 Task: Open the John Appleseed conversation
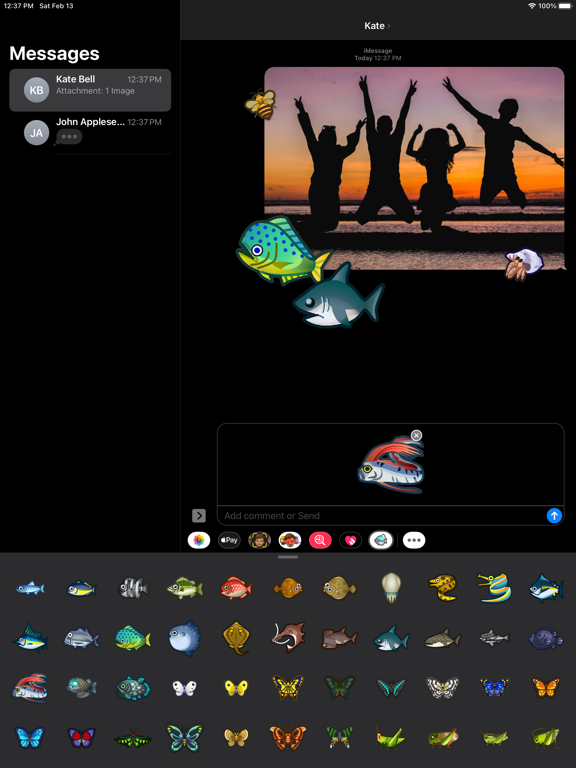90,133
